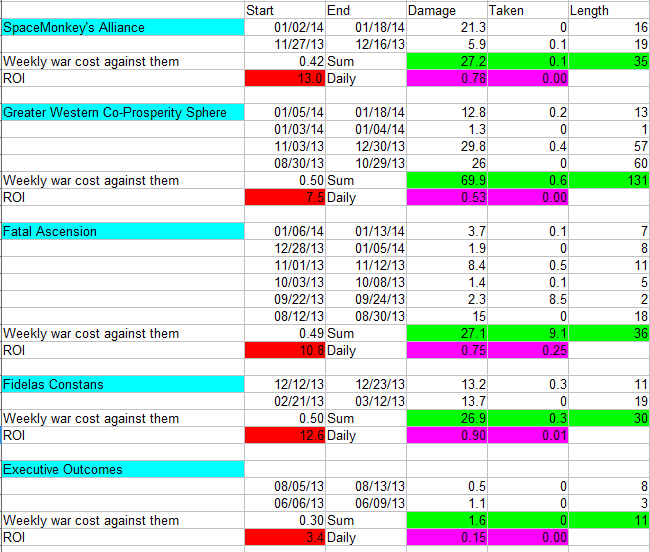
Task: Select the green Sum damage cell 27.1
Action: [x=447, y=333]
